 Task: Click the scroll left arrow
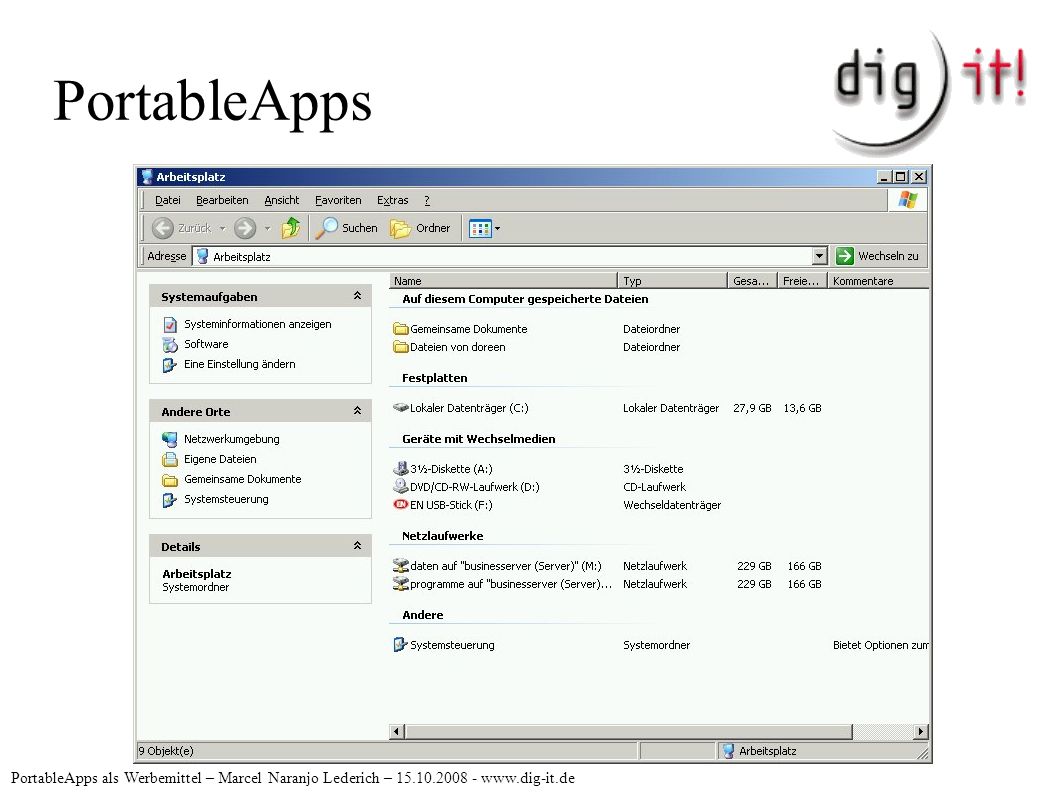point(397,732)
